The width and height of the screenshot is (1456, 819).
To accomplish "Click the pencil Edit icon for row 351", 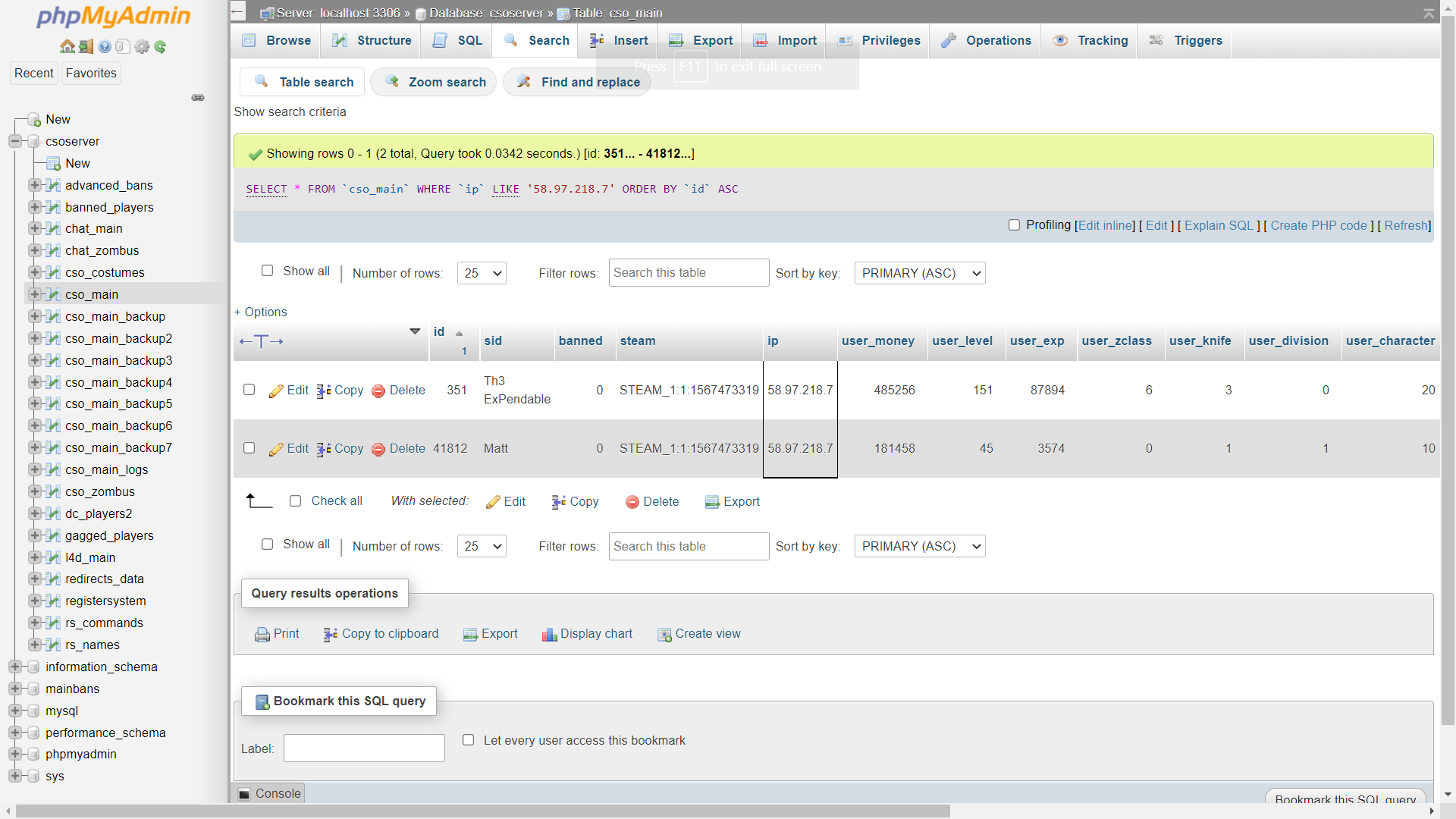I will (276, 391).
